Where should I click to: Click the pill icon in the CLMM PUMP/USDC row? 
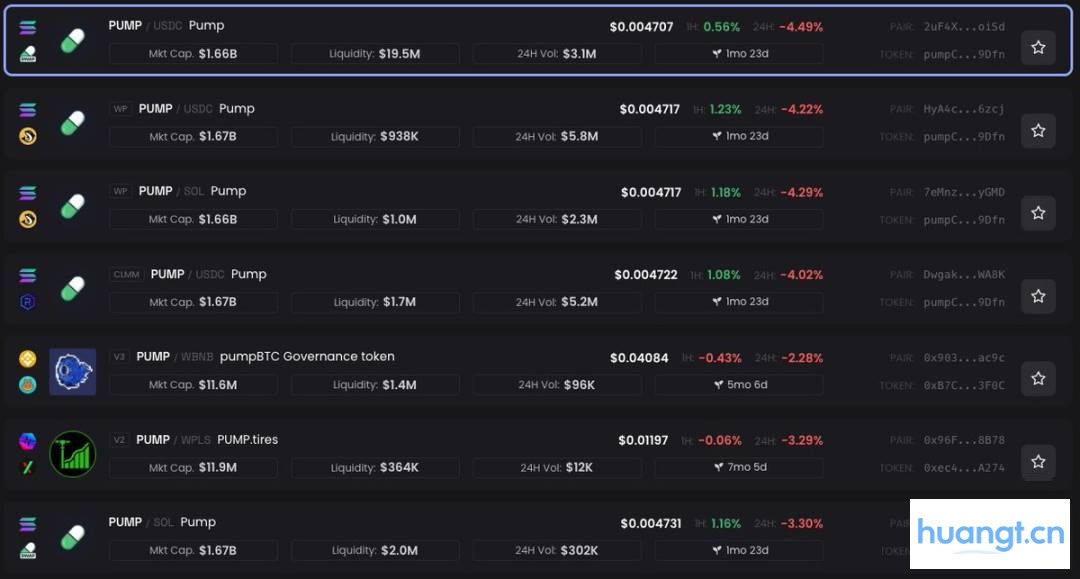point(72,289)
